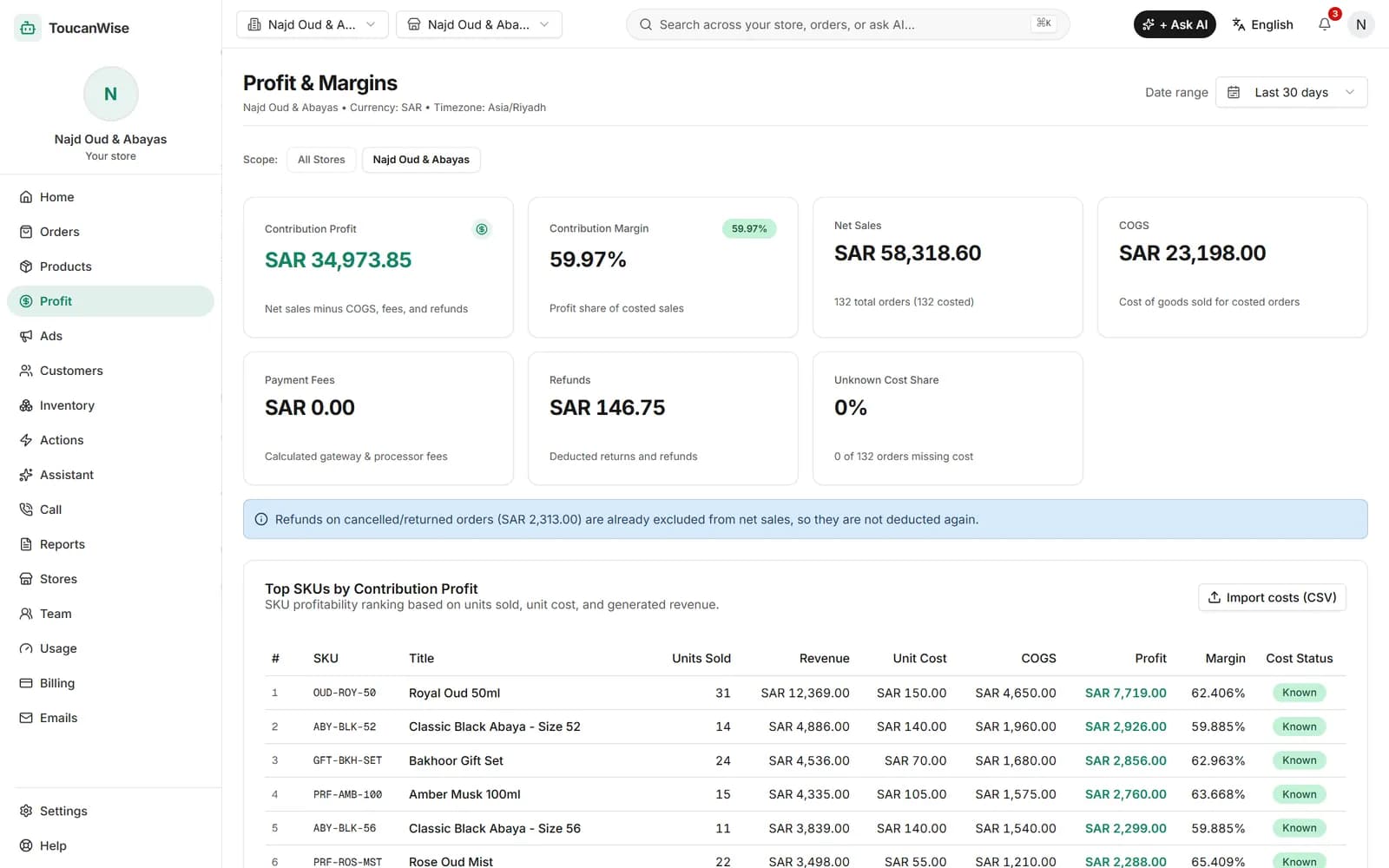
Task: Go to Billing in the sidebar menu
Action: [110, 683]
